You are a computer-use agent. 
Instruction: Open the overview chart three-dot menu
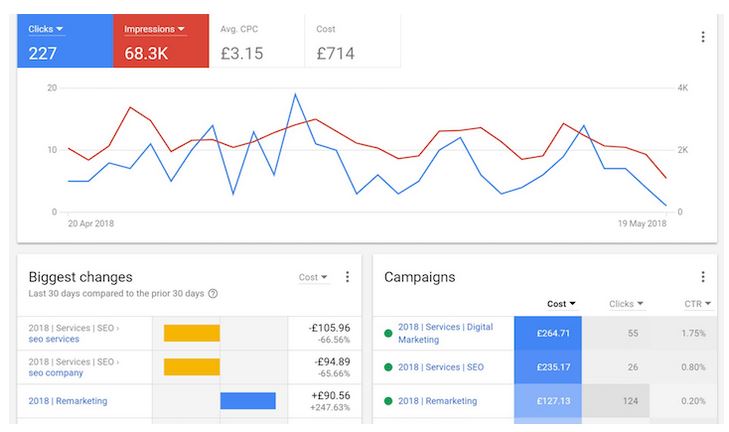[702, 37]
